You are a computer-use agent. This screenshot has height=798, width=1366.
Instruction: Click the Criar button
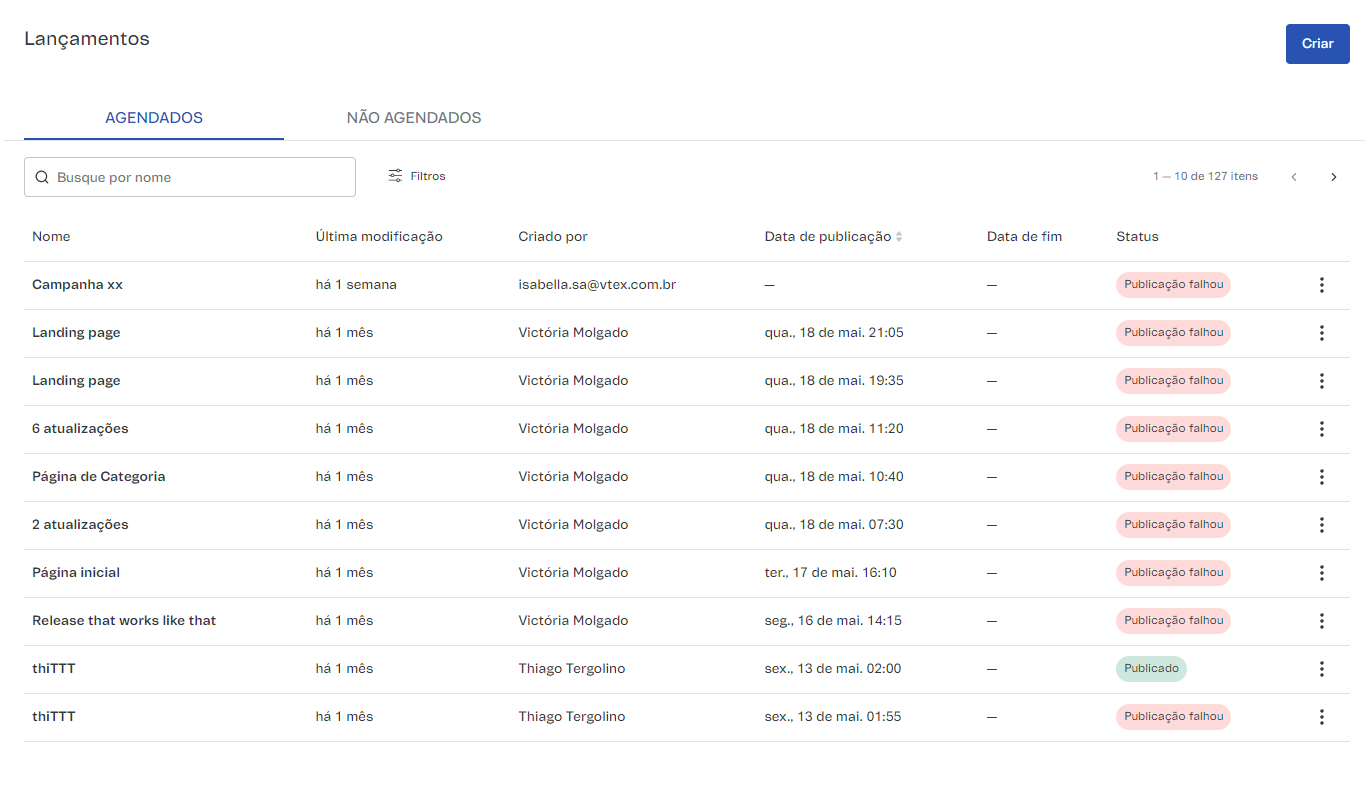tap(1317, 44)
